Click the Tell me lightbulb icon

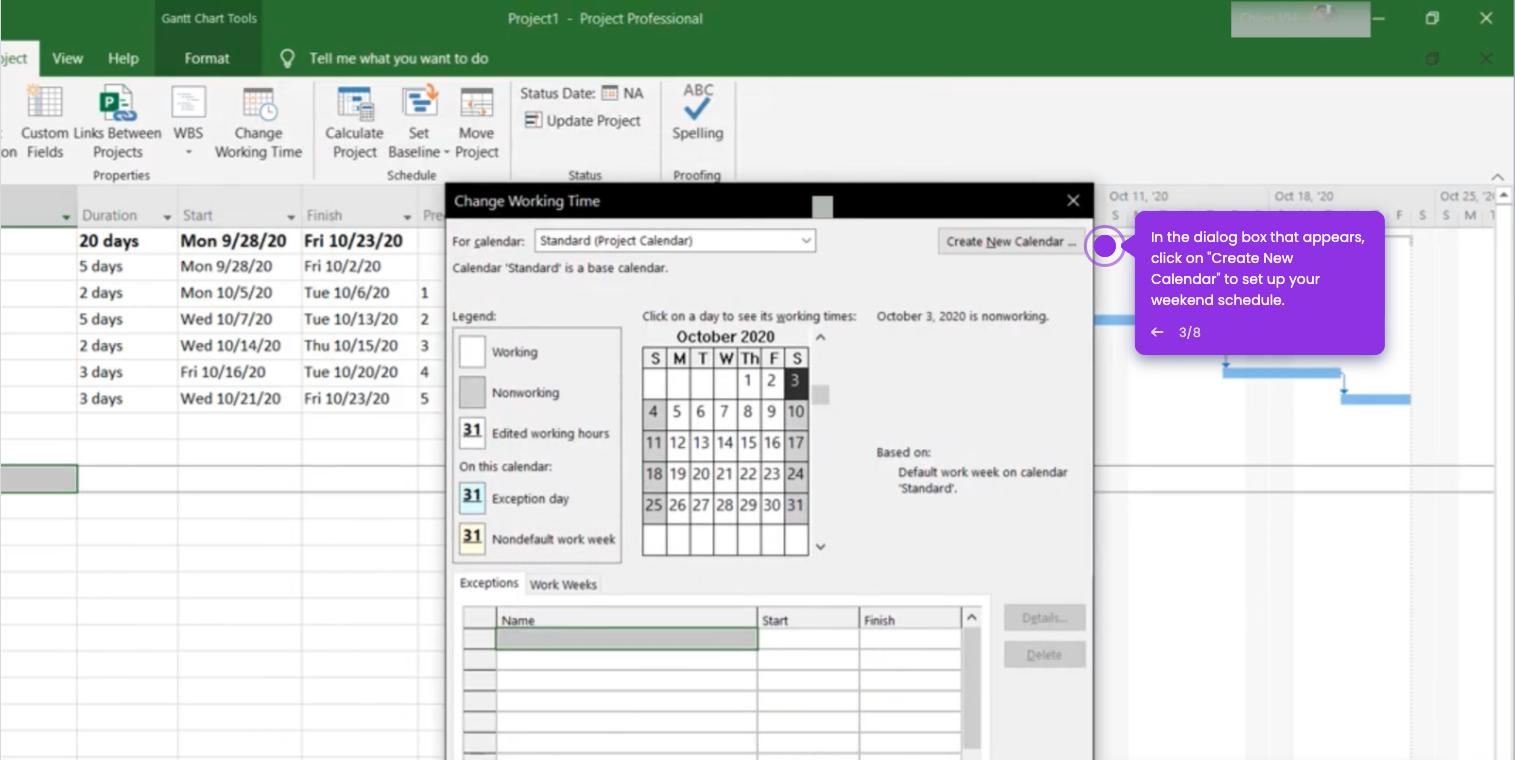click(x=288, y=58)
